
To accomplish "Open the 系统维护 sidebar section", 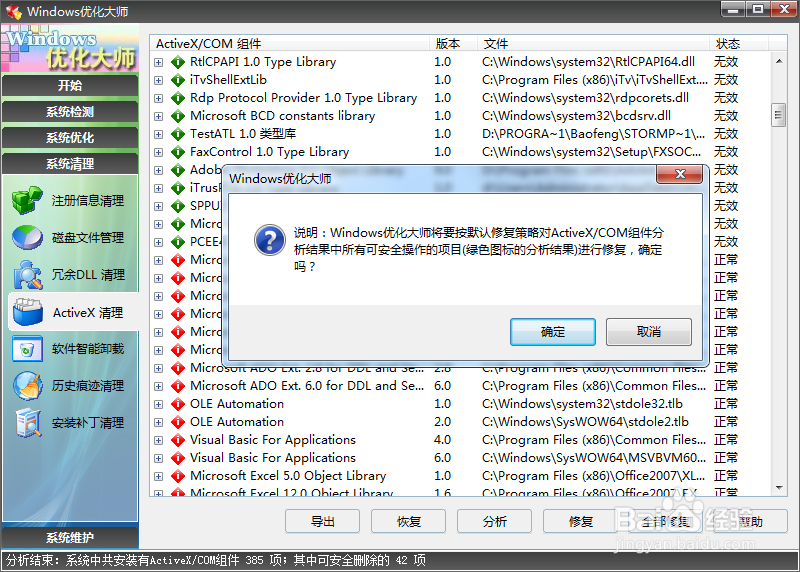I will (x=70, y=537).
